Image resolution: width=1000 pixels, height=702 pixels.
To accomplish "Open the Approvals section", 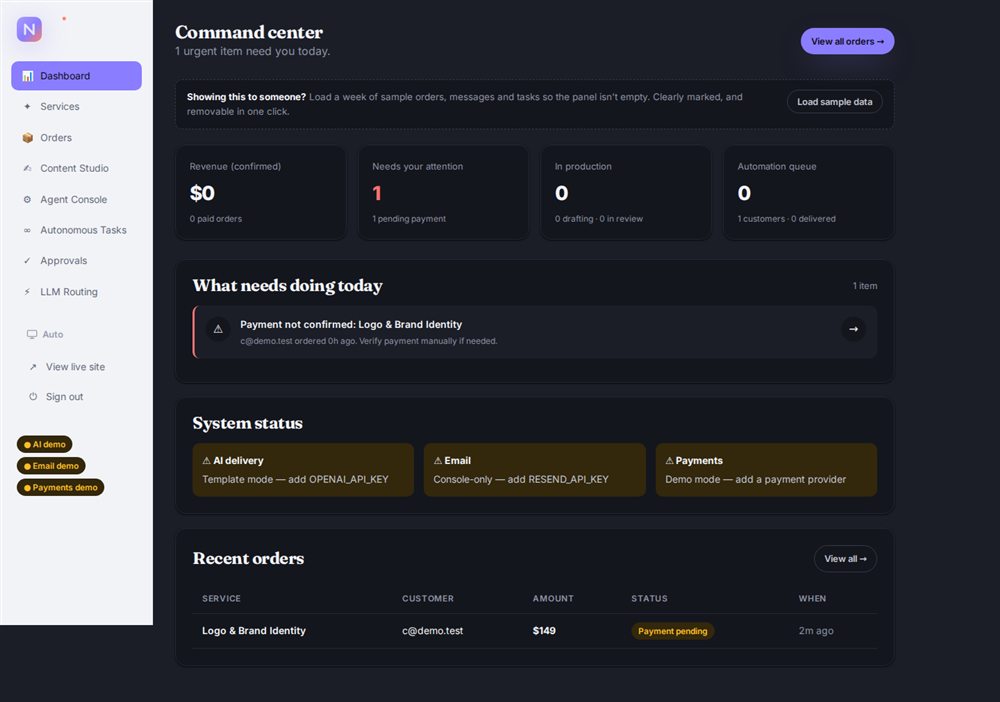I will pos(77,261).
